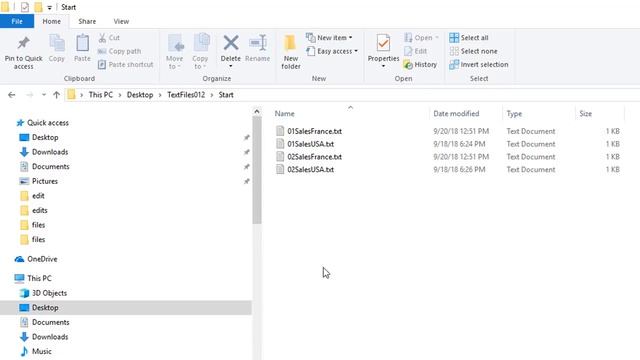Screen dimensions: 640x360
Task: Sort files by Name column
Action: pos(284,113)
